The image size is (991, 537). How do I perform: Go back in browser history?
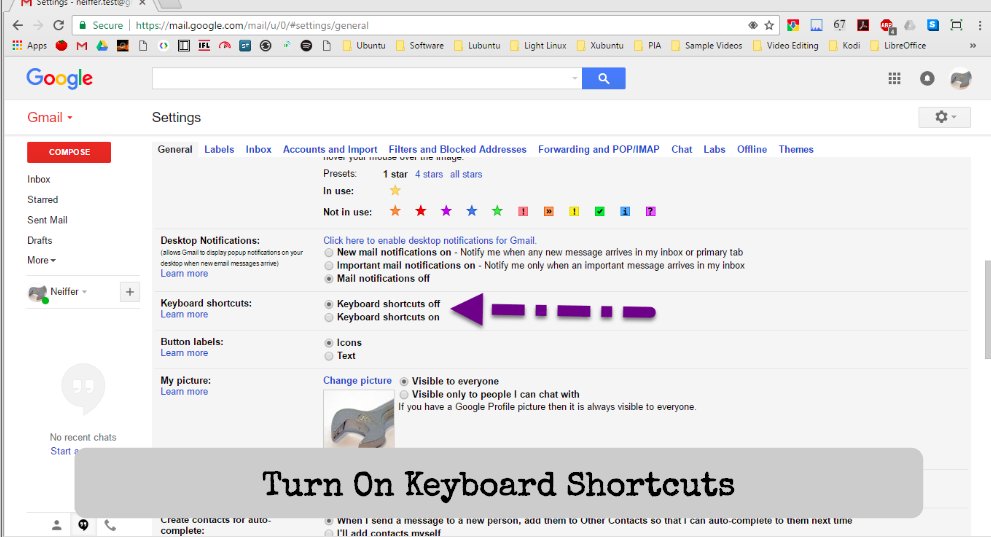[18, 25]
